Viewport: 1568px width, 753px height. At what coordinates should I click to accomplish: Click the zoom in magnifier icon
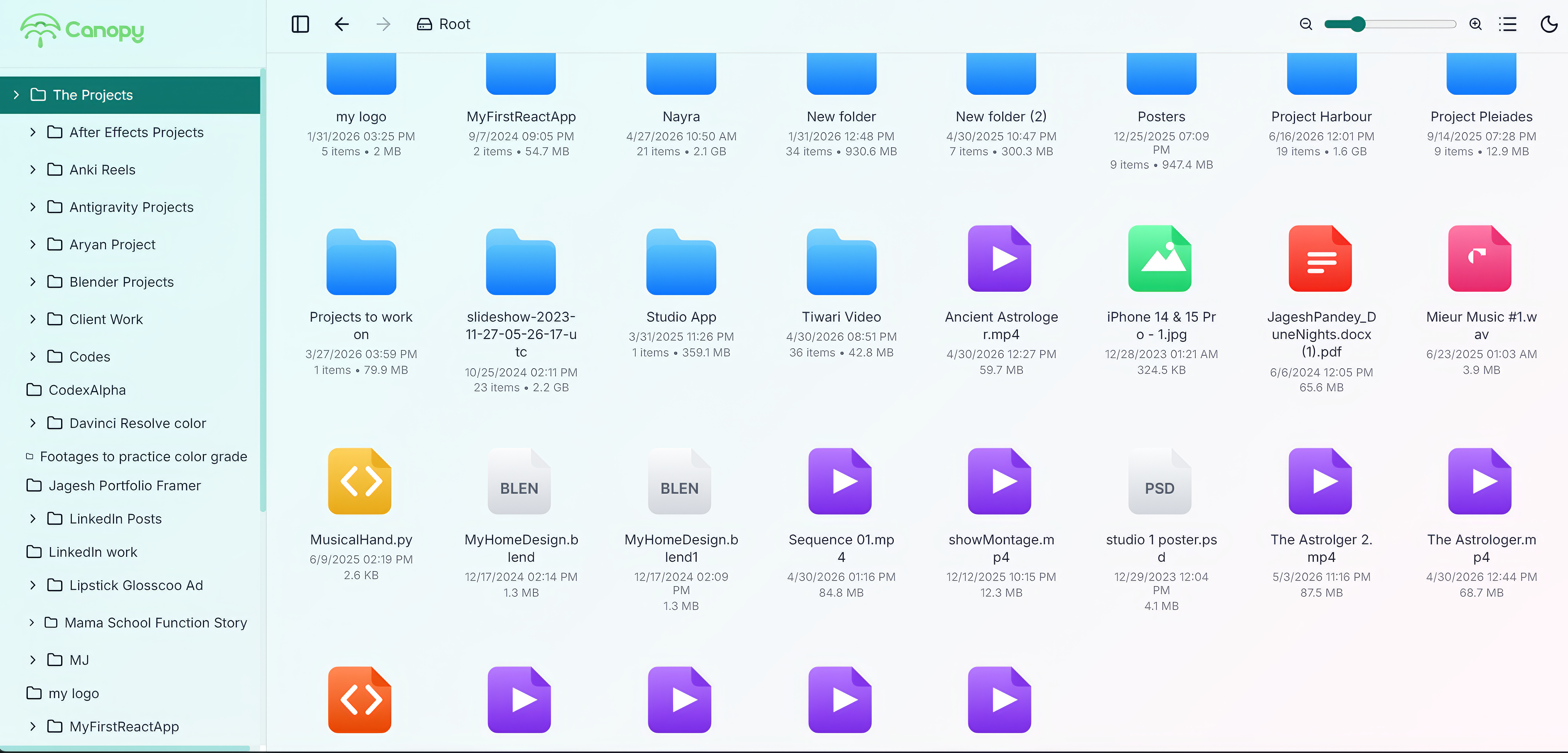(1475, 25)
